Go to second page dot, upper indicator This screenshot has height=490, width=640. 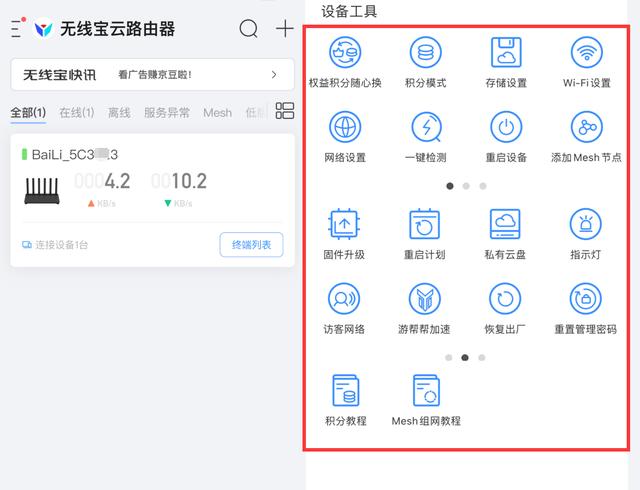click(466, 186)
